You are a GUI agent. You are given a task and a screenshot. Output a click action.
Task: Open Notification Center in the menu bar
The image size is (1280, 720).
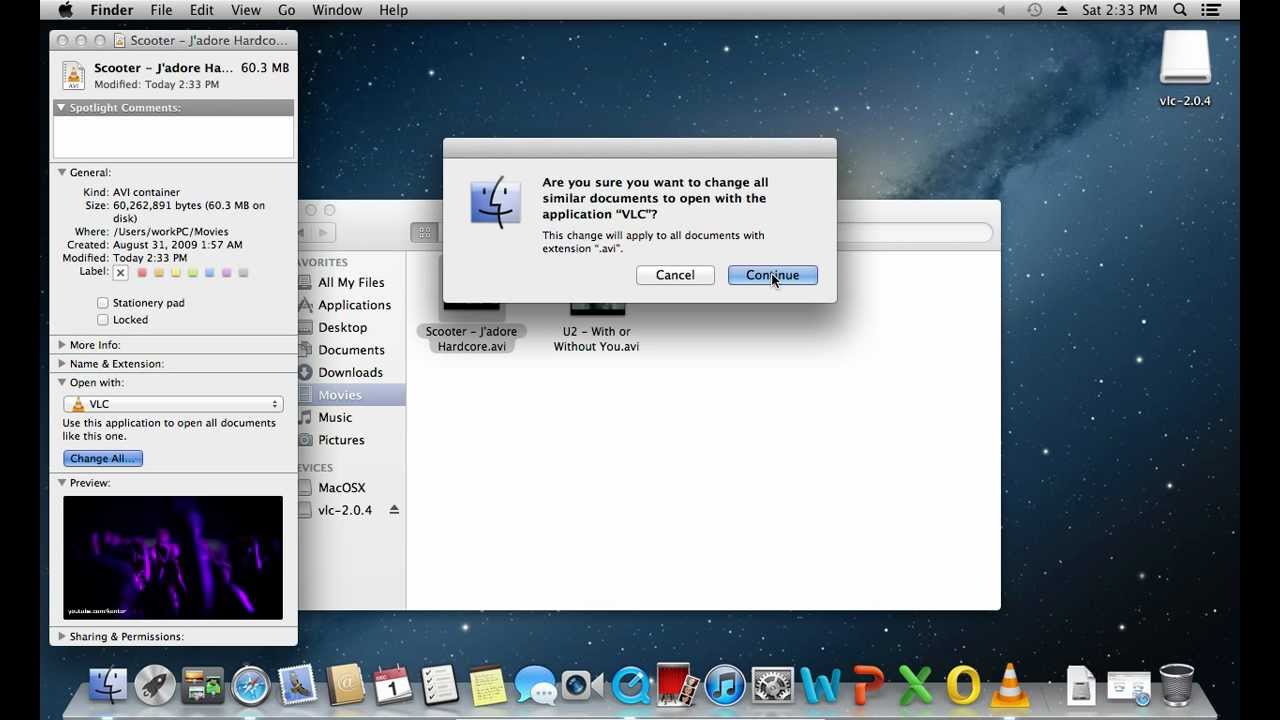pos(1211,10)
